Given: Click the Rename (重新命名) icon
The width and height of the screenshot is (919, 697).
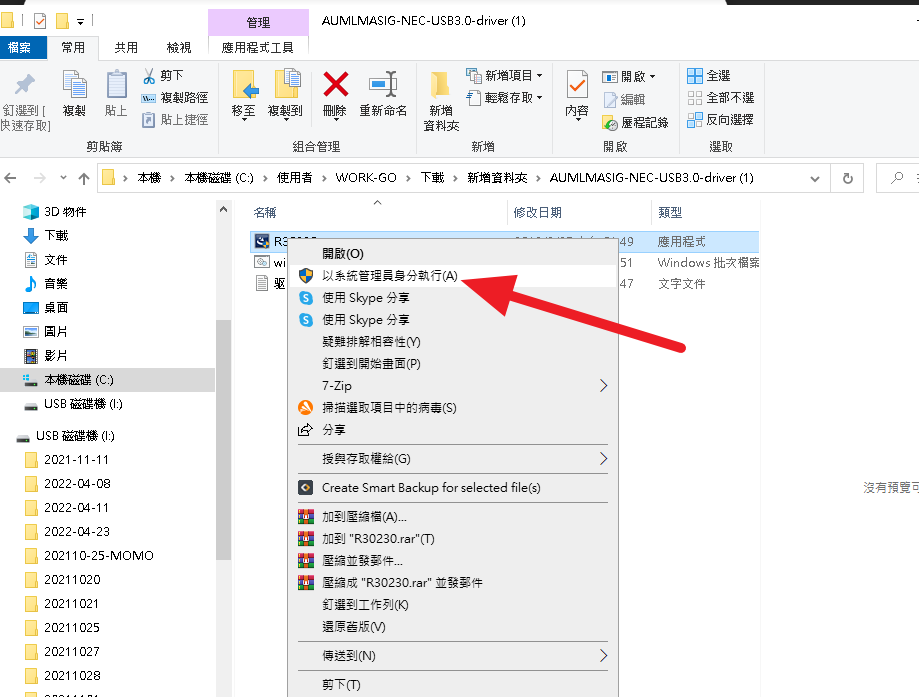Looking at the screenshot, I should pyautogui.click(x=383, y=84).
